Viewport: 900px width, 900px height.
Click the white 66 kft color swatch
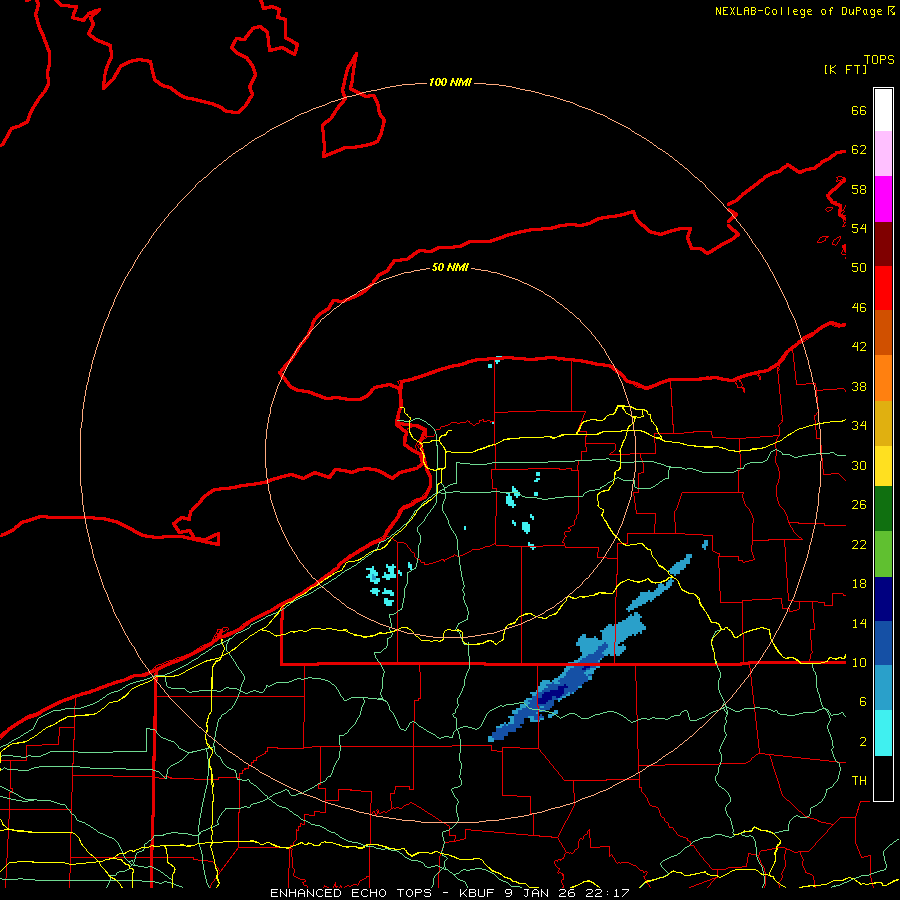point(883,110)
